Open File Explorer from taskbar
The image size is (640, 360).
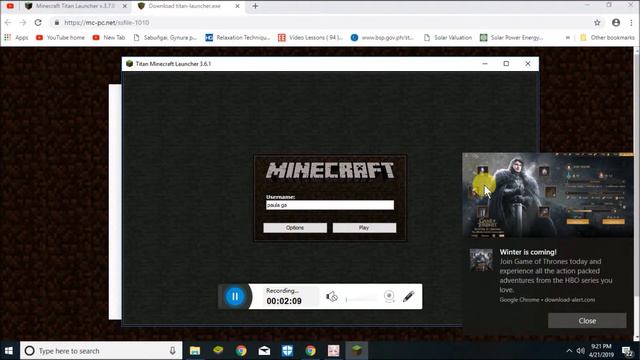(195, 351)
